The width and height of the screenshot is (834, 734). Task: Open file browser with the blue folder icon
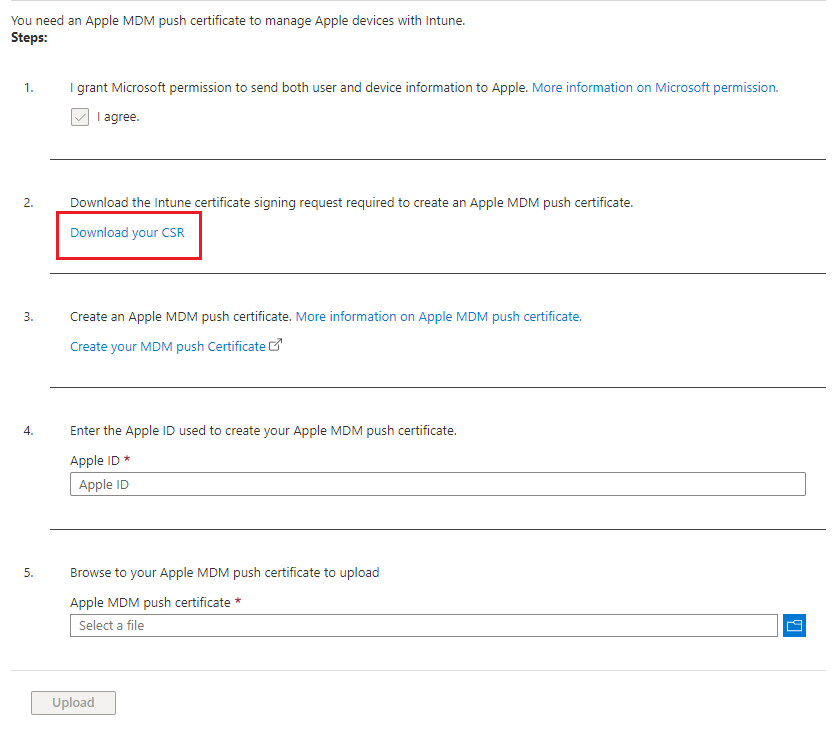tap(794, 626)
